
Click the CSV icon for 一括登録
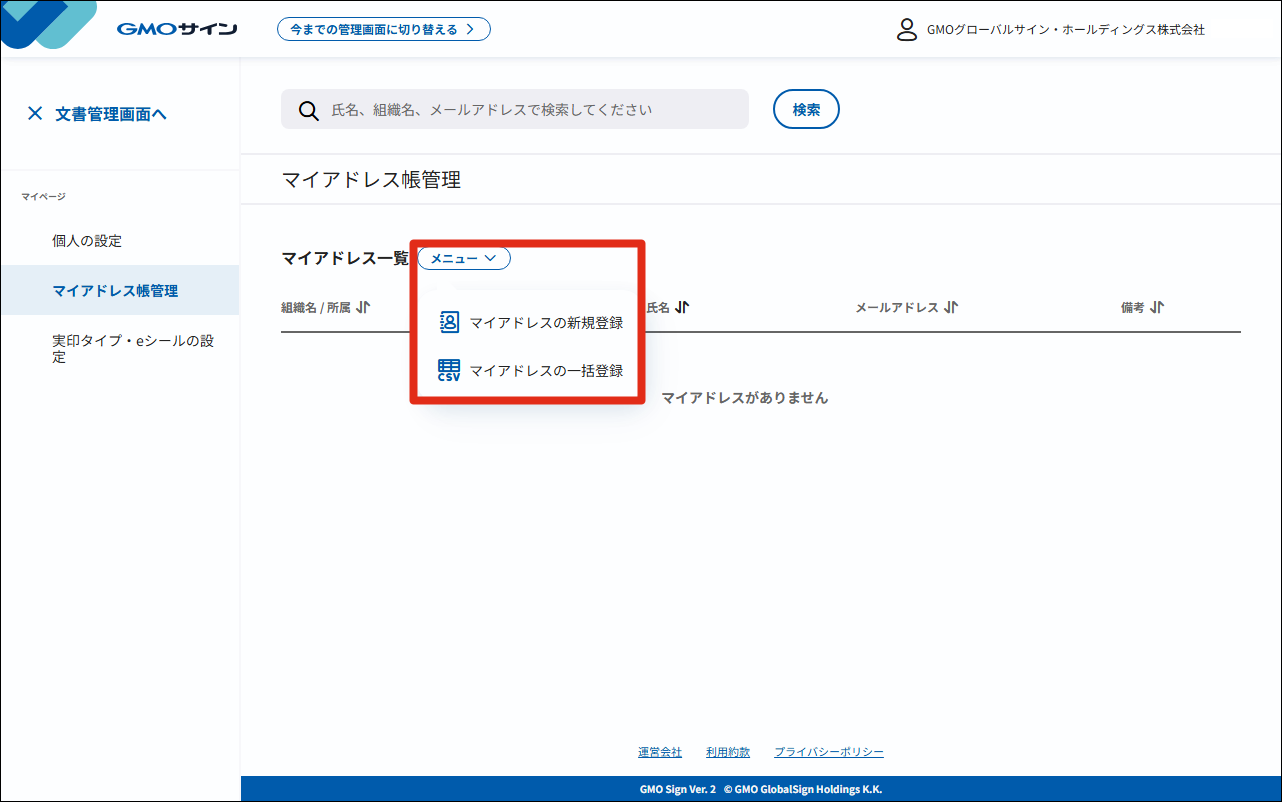tap(449, 371)
